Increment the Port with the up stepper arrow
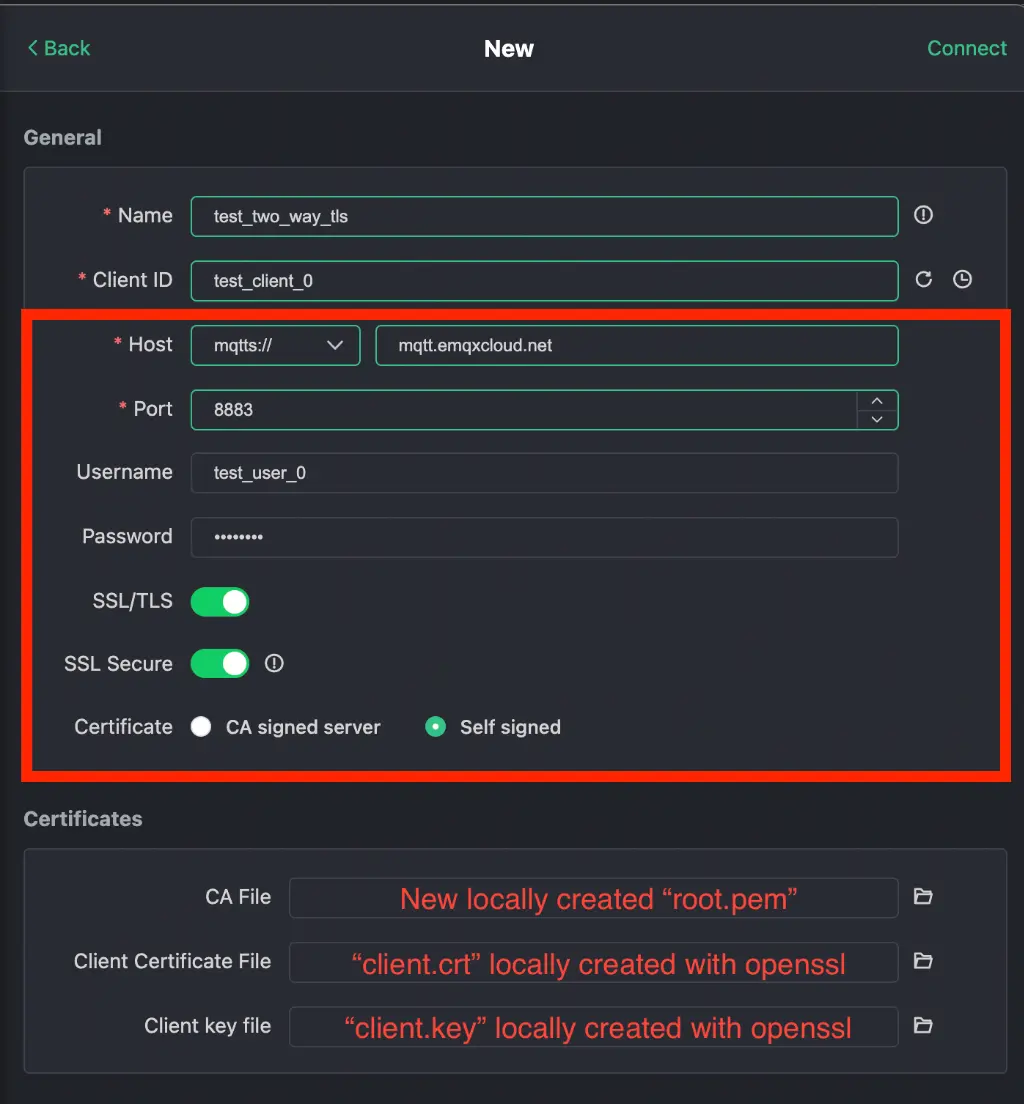This screenshot has height=1104, width=1024. coord(877,399)
